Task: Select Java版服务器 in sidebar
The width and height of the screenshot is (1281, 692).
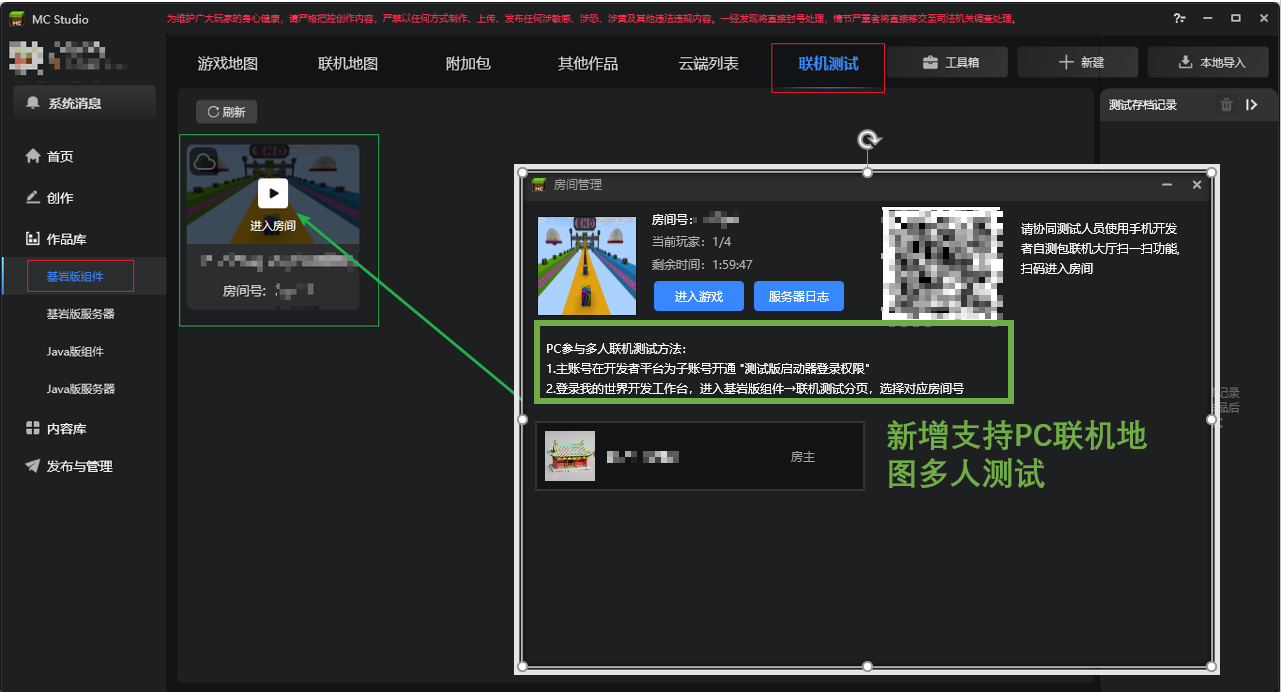Action: [81, 389]
